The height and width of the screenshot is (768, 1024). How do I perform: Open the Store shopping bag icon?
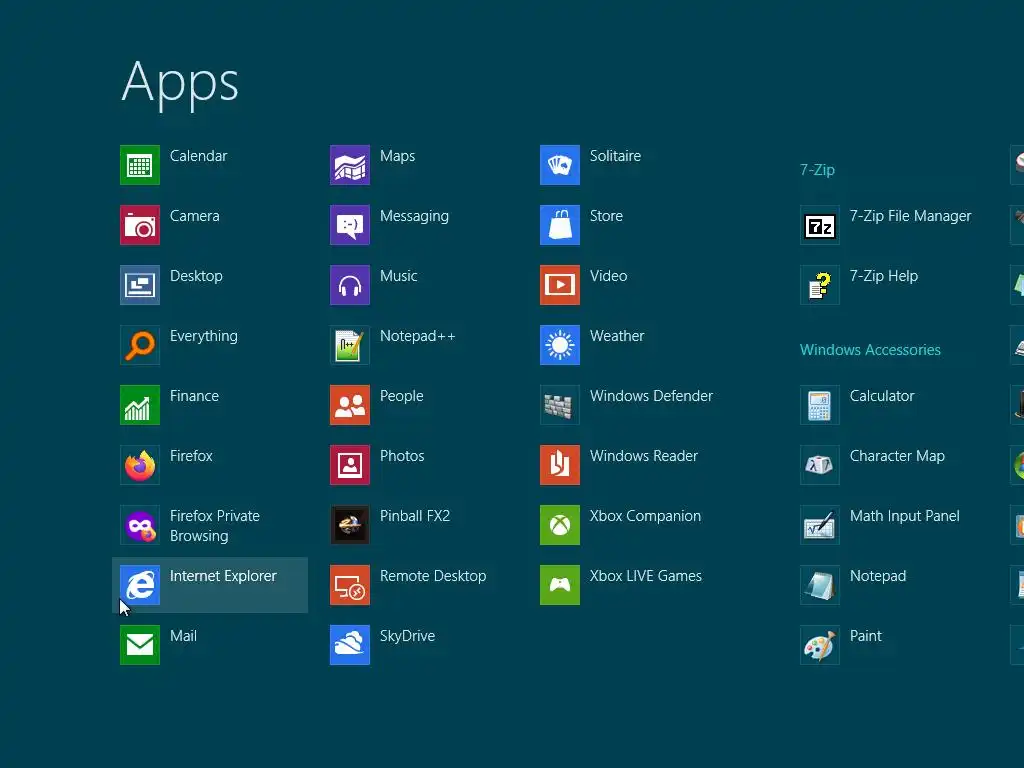coord(560,225)
